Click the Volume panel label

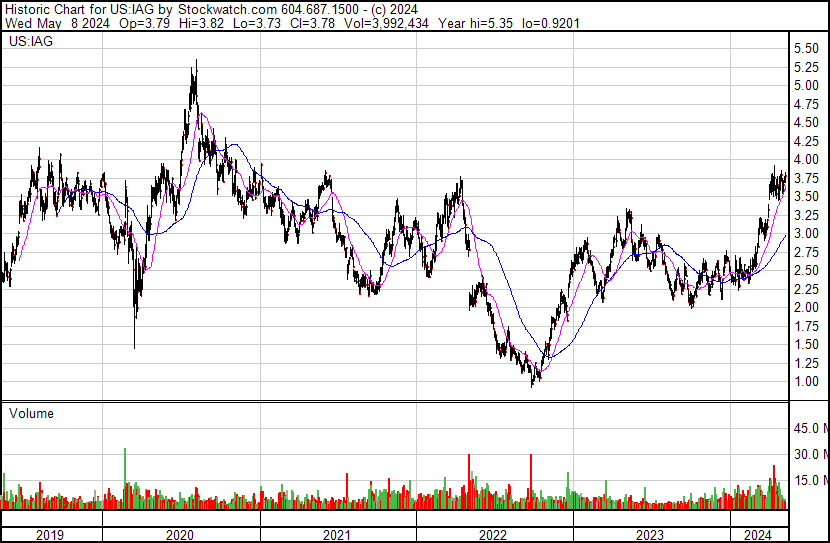coord(31,413)
